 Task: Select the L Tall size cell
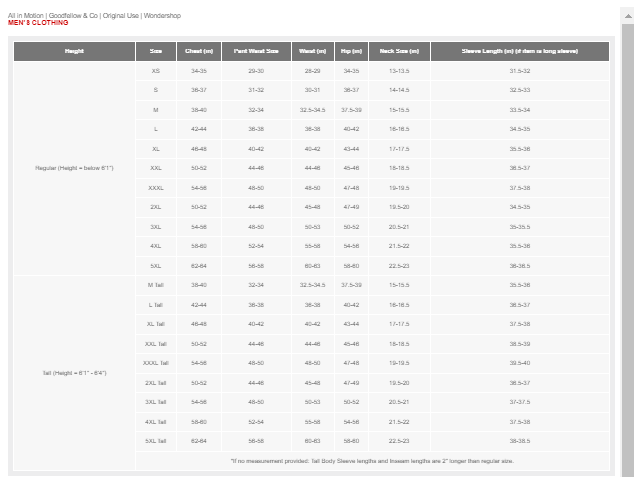[x=156, y=305]
